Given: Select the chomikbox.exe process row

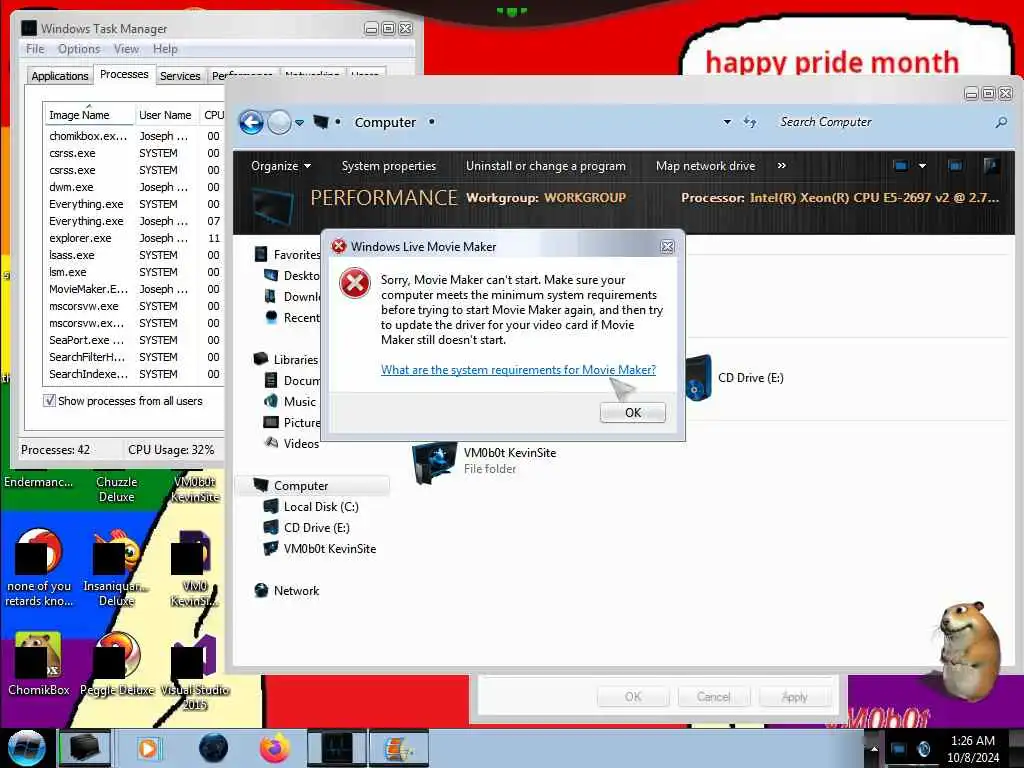Looking at the screenshot, I should click(x=133, y=136).
